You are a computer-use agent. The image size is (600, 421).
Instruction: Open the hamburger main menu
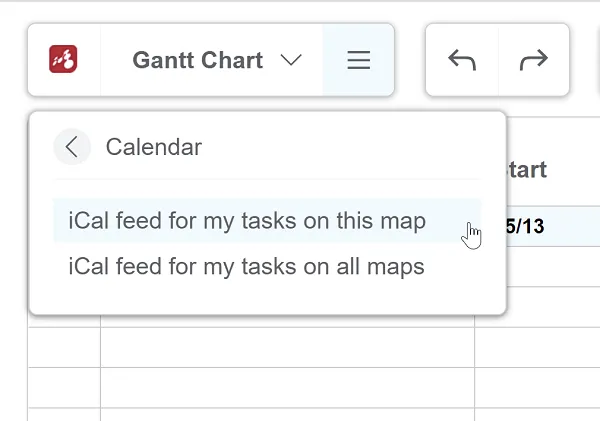[x=358, y=60]
